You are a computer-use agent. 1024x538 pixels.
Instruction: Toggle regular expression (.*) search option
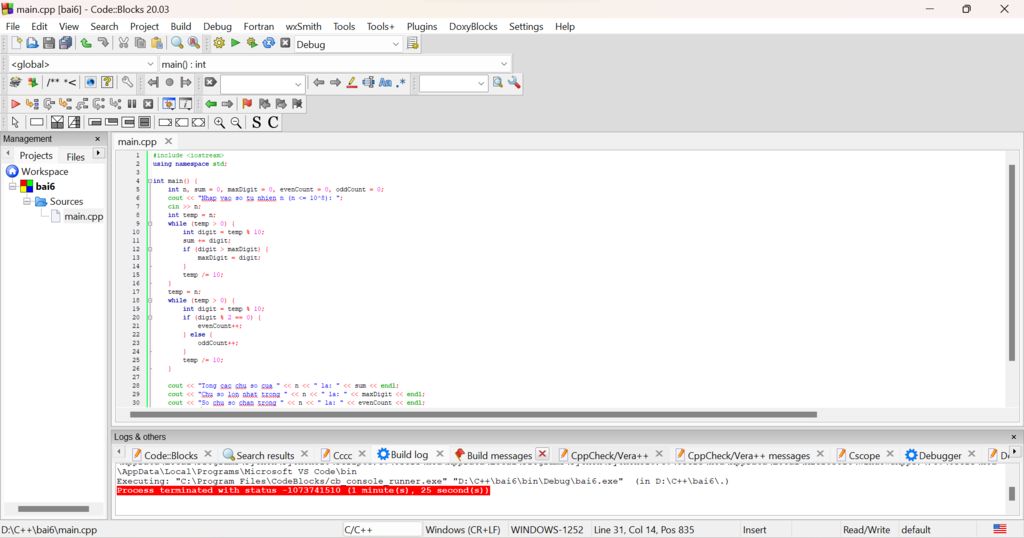[401, 82]
